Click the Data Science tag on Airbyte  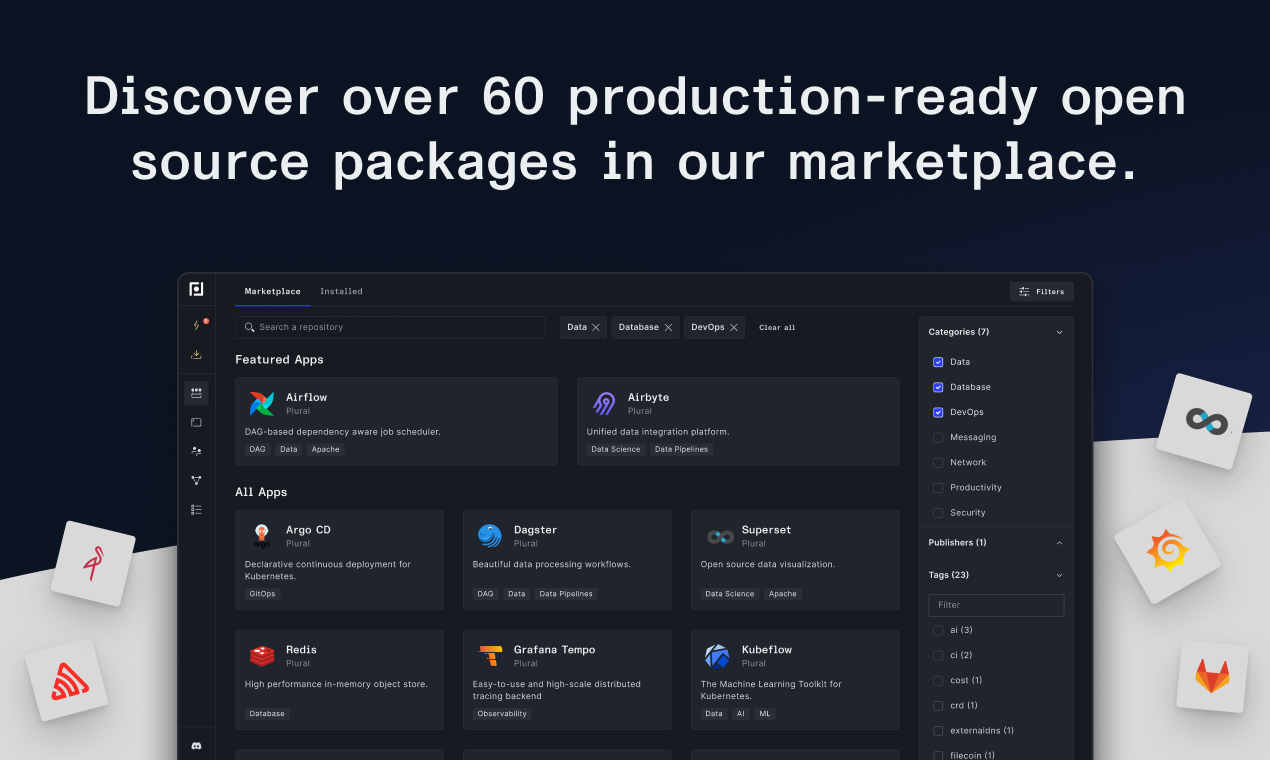click(616, 450)
